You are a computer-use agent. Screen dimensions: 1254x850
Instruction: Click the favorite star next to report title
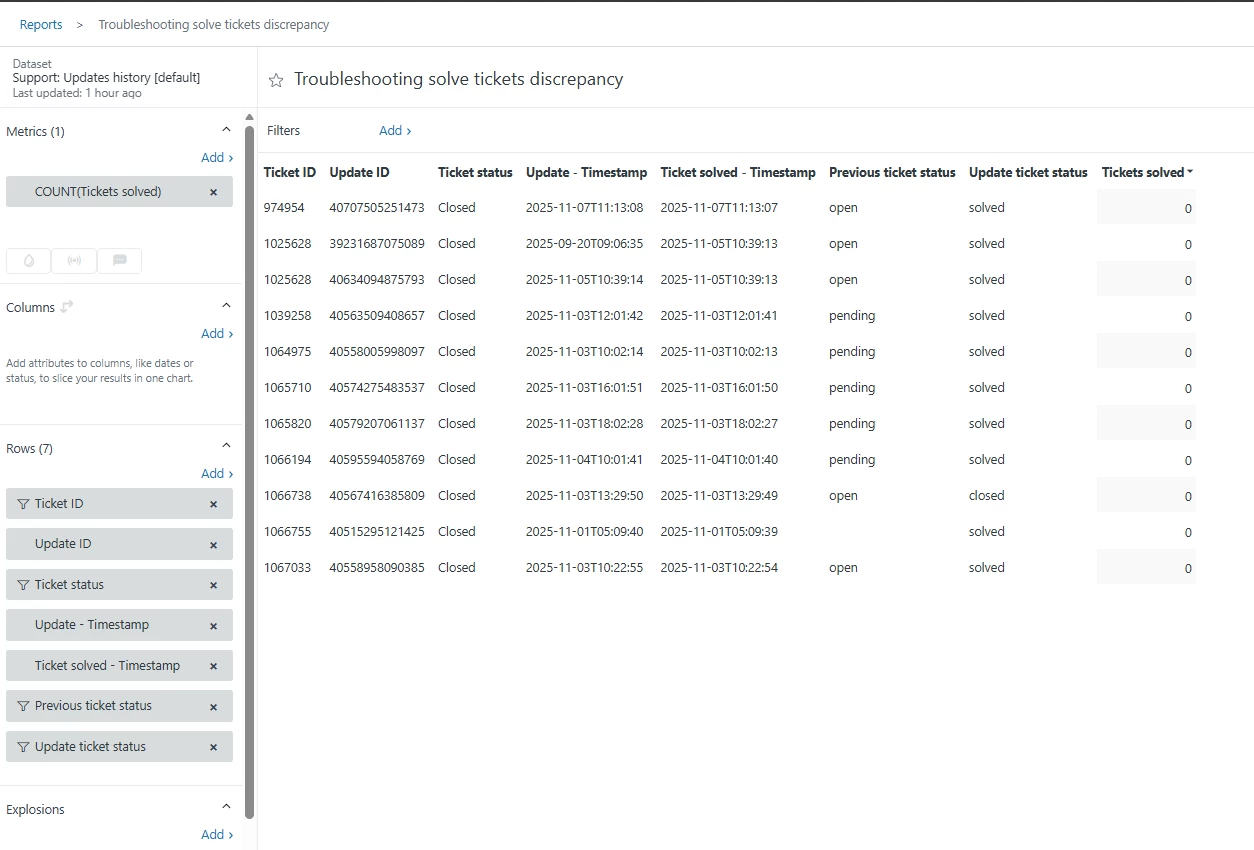coord(276,80)
